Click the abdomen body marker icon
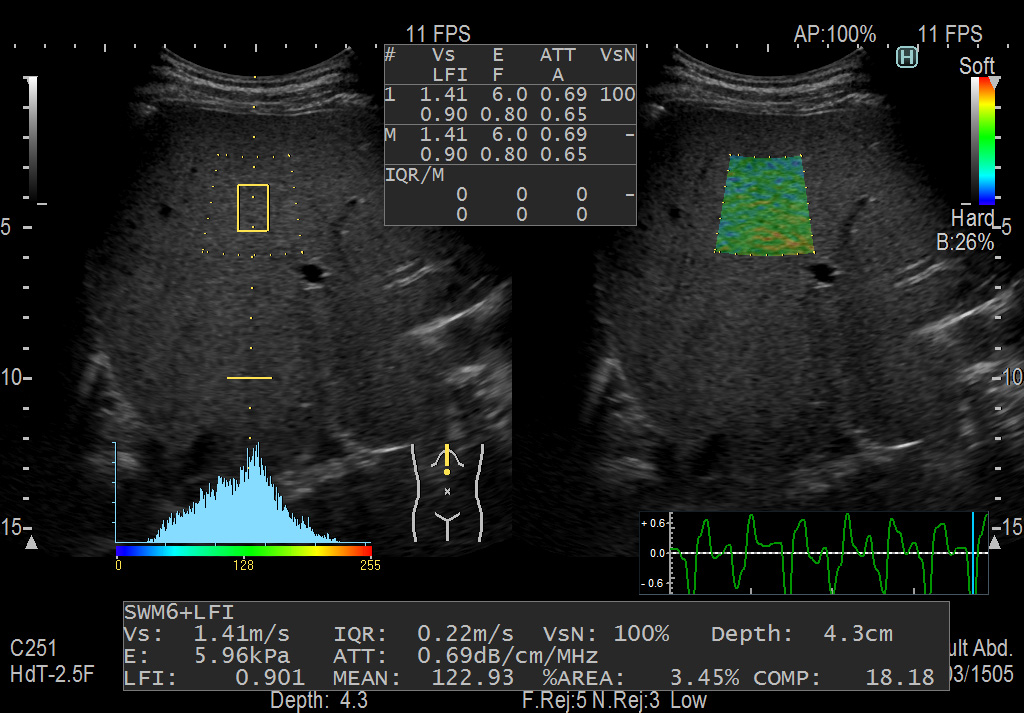The image size is (1024, 713). (x=447, y=491)
